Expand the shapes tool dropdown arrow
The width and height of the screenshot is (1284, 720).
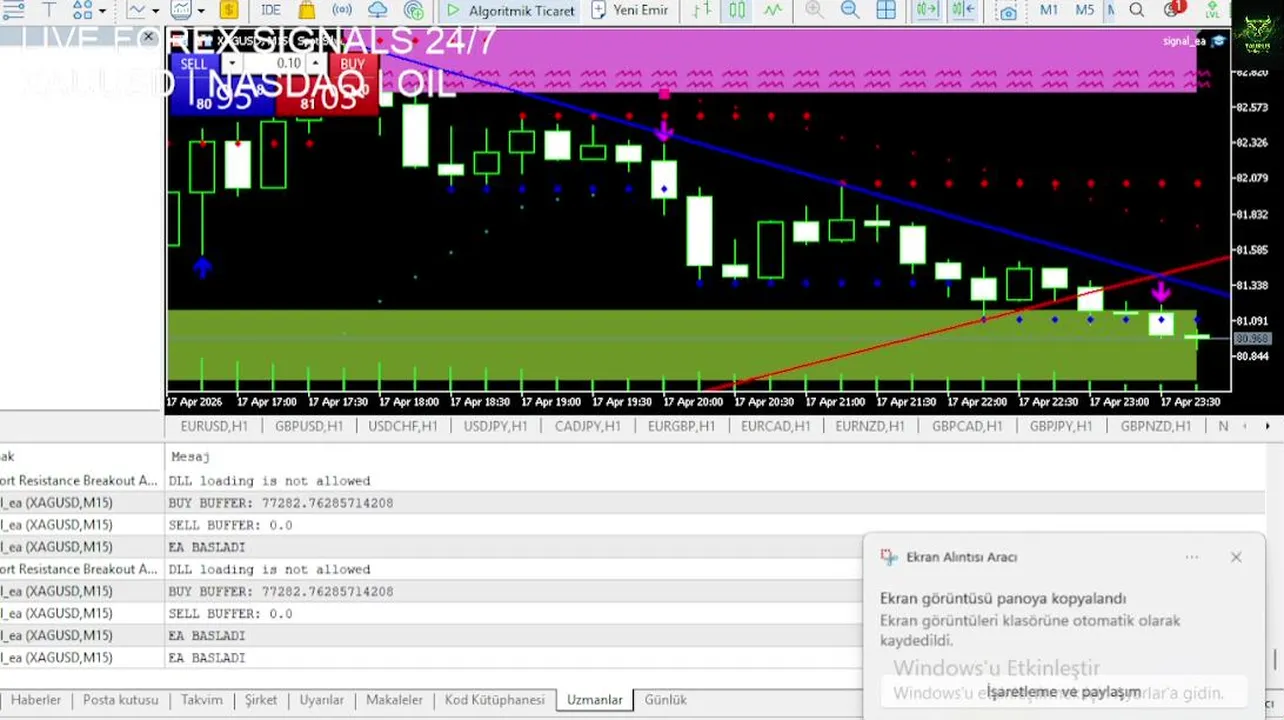click(102, 12)
